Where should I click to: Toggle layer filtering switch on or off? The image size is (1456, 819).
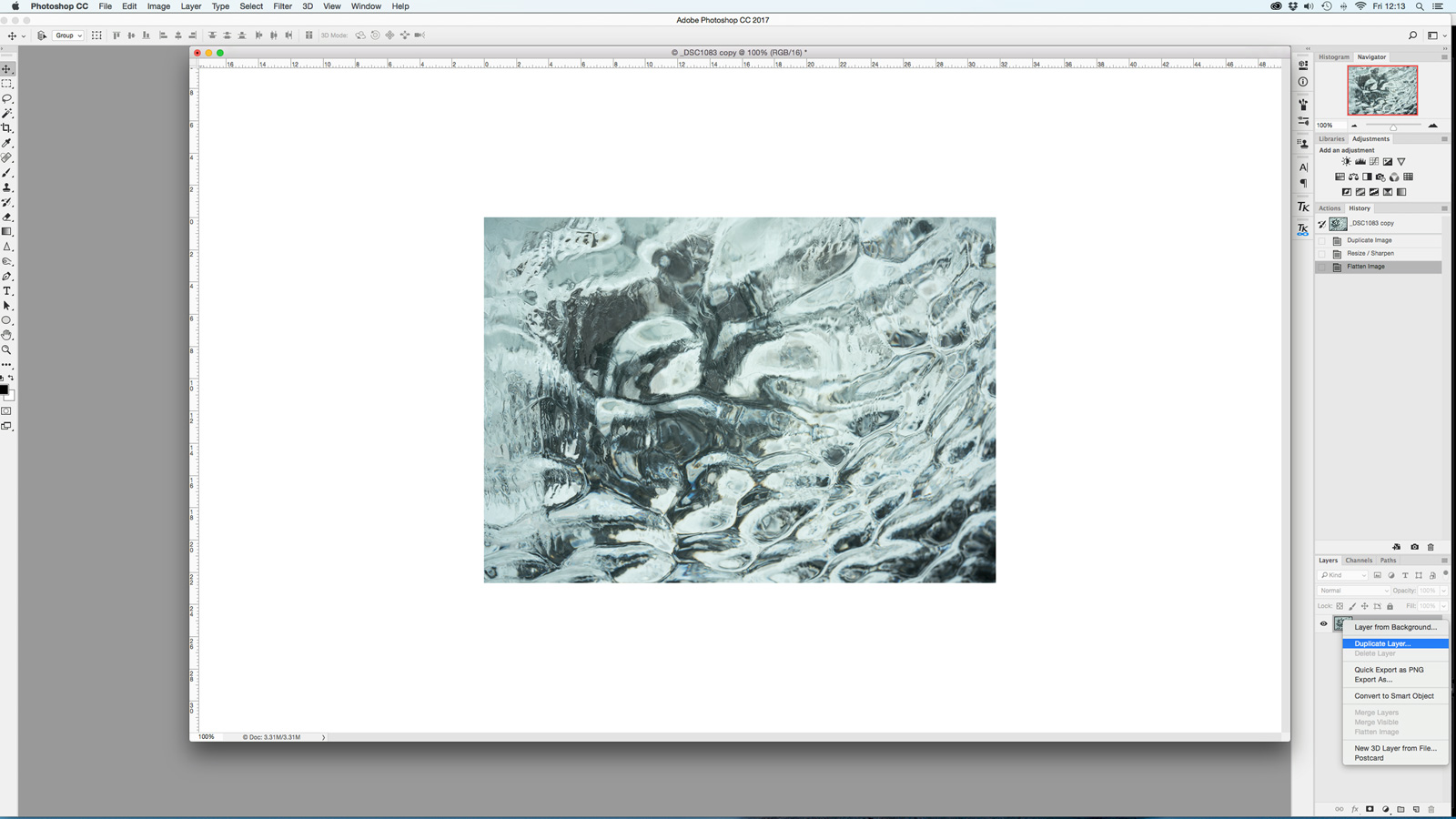pos(1445,573)
